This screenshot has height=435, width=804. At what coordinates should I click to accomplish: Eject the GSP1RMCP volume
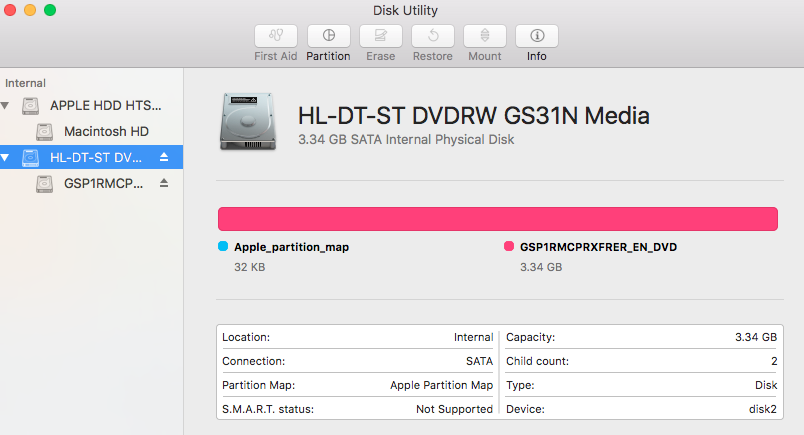164,183
